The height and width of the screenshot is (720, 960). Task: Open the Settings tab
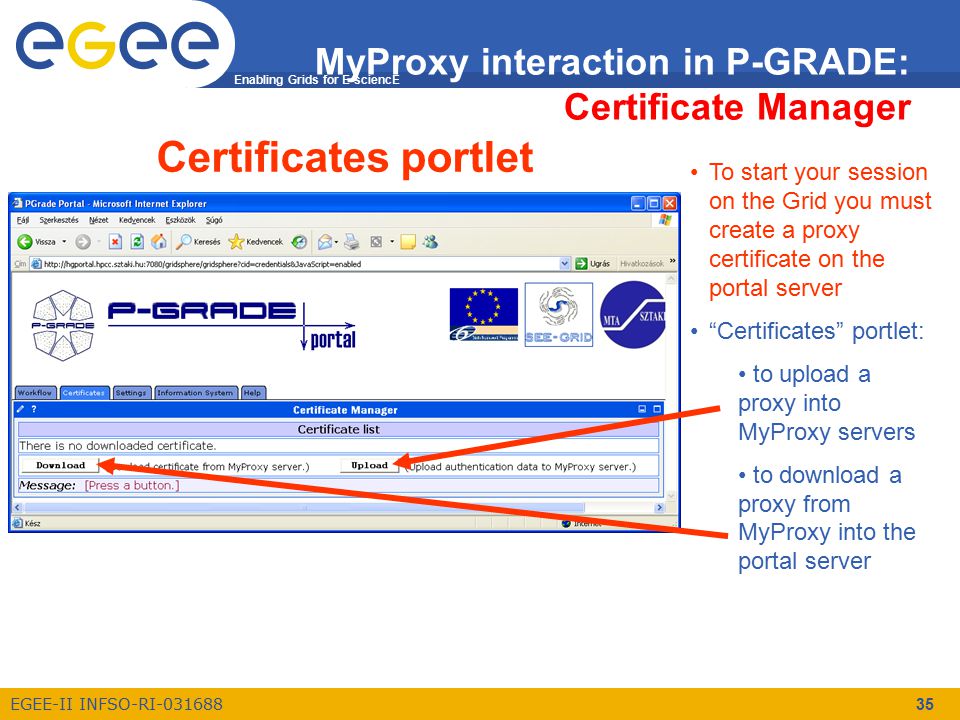click(131, 393)
